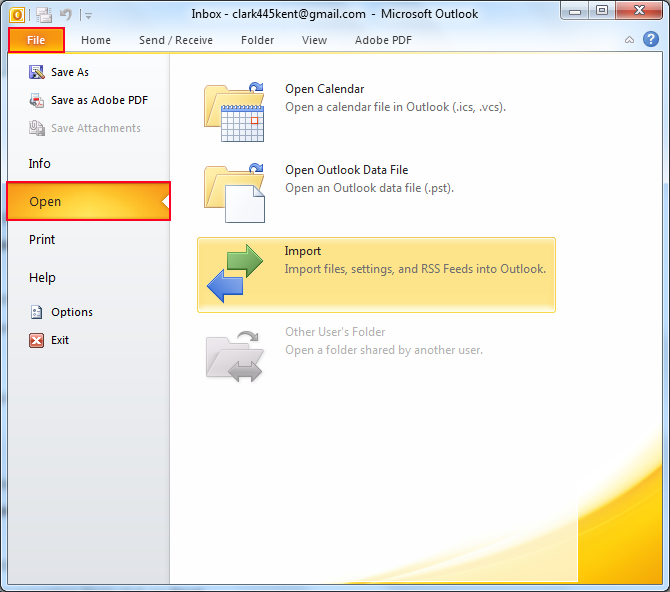Open the File tab
The width and height of the screenshot is (670, 592).
36,40
